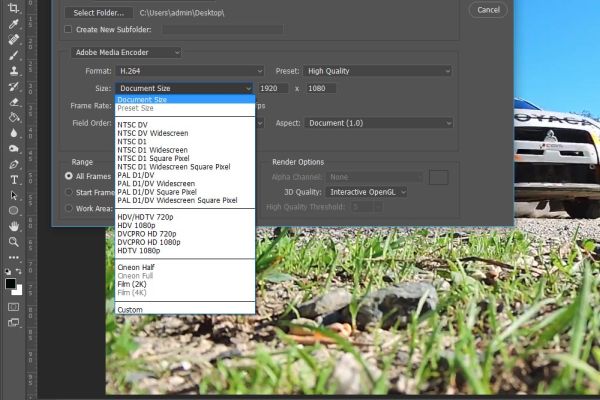Select the Ellipse shape tool

click(x=13, y=211)
